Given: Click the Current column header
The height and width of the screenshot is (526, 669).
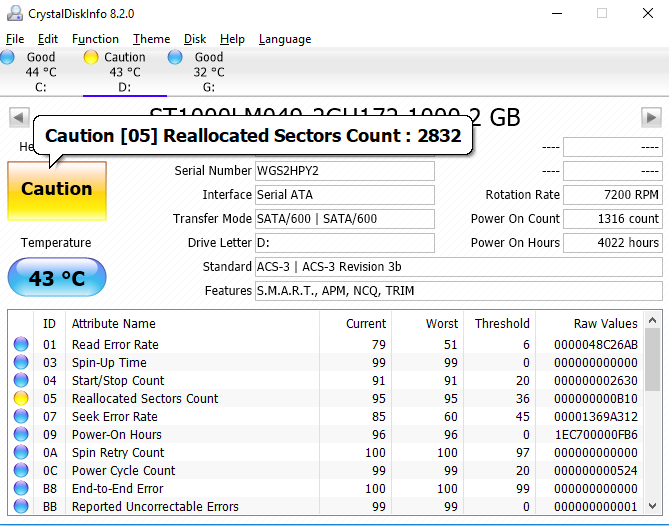Looking at the screenshot, I should click(x=355, y=324).
